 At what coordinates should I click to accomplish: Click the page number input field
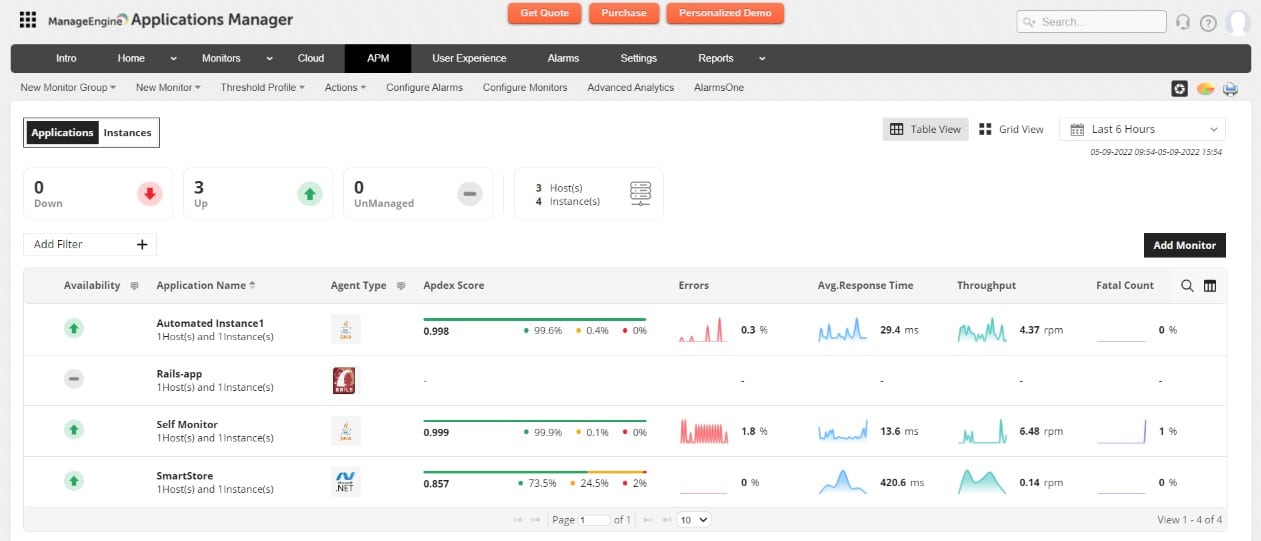point(594,520)
